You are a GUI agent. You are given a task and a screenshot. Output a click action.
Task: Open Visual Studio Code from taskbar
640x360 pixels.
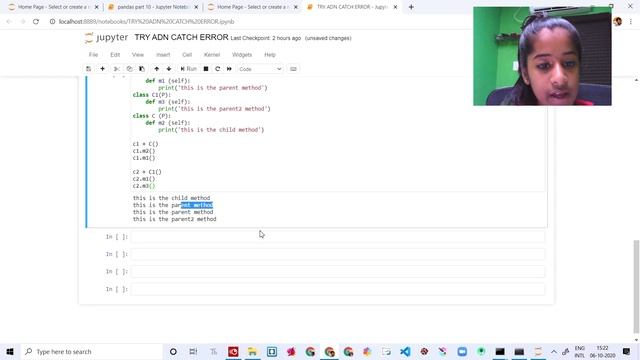click(x=405, y=351)
